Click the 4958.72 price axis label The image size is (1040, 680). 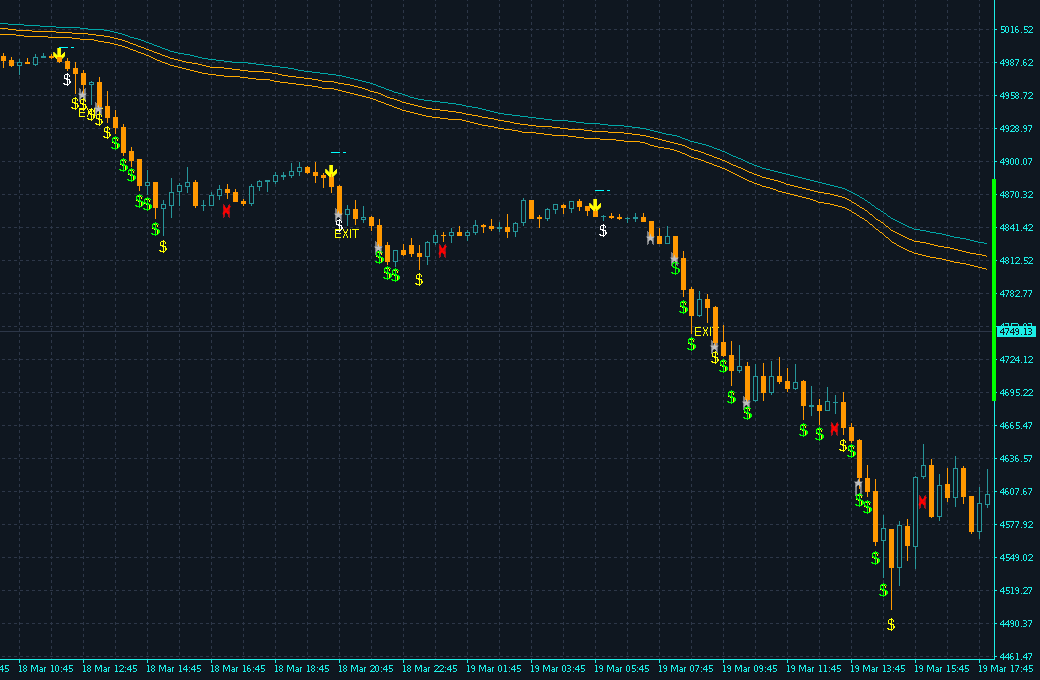[1017, 96]
